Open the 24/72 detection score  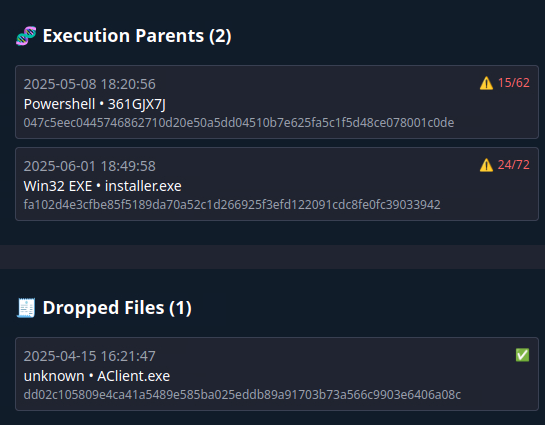coord(514,165)
